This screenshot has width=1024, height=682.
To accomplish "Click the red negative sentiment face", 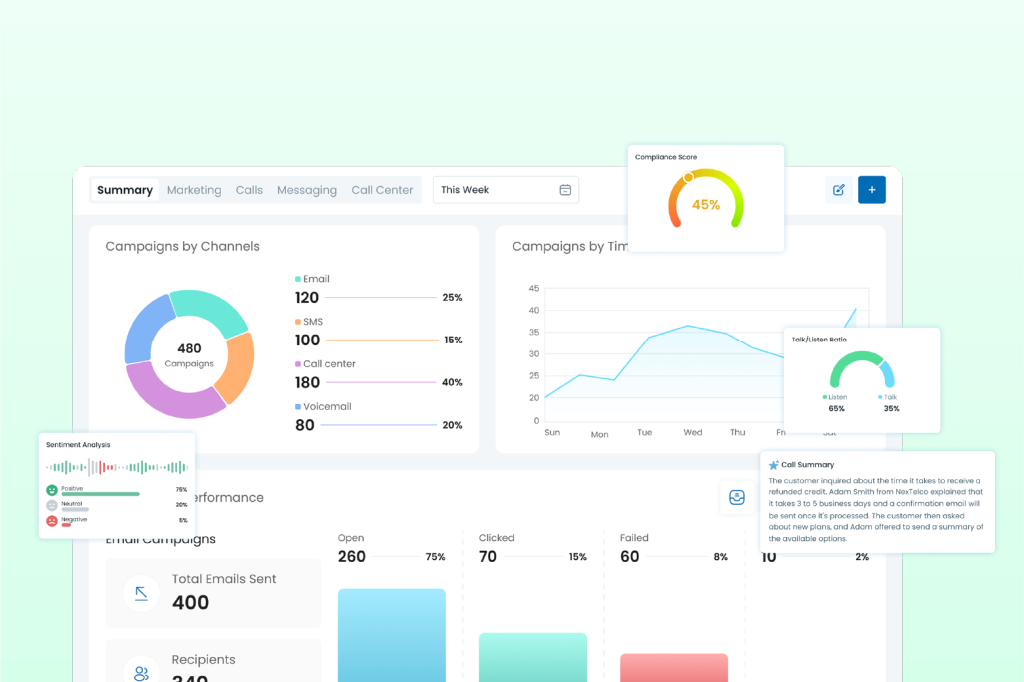I will [51, 520].
